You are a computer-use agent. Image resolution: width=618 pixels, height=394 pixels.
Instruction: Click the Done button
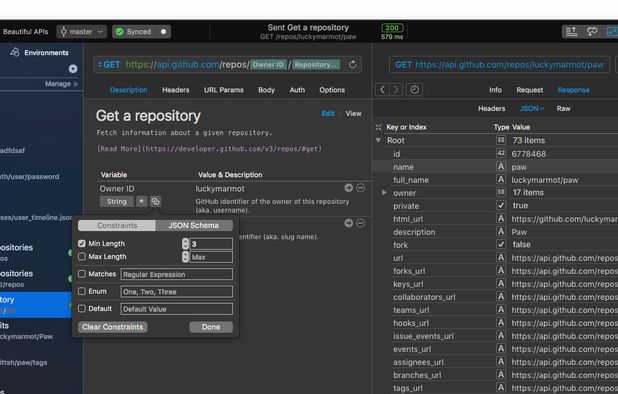[211, 327]
